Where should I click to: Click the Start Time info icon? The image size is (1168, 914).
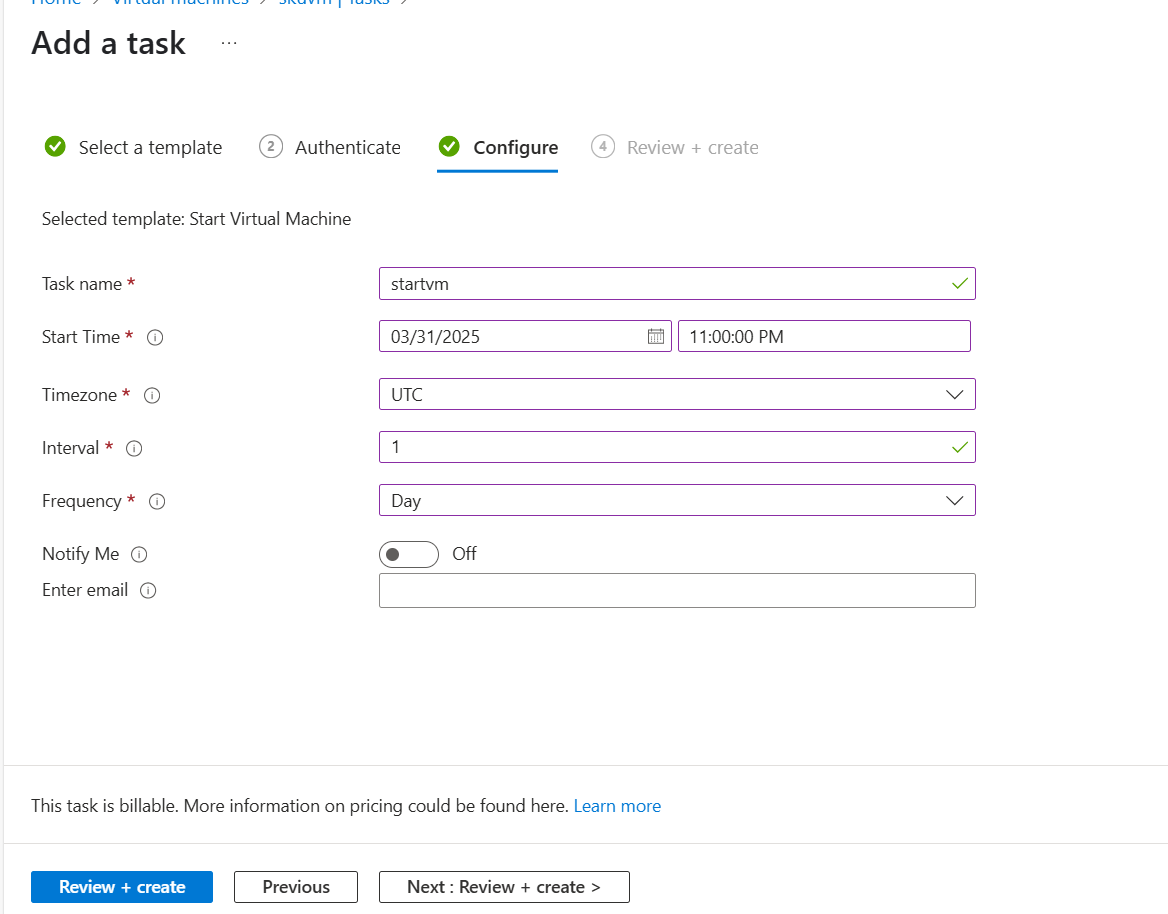click(155, 337)
